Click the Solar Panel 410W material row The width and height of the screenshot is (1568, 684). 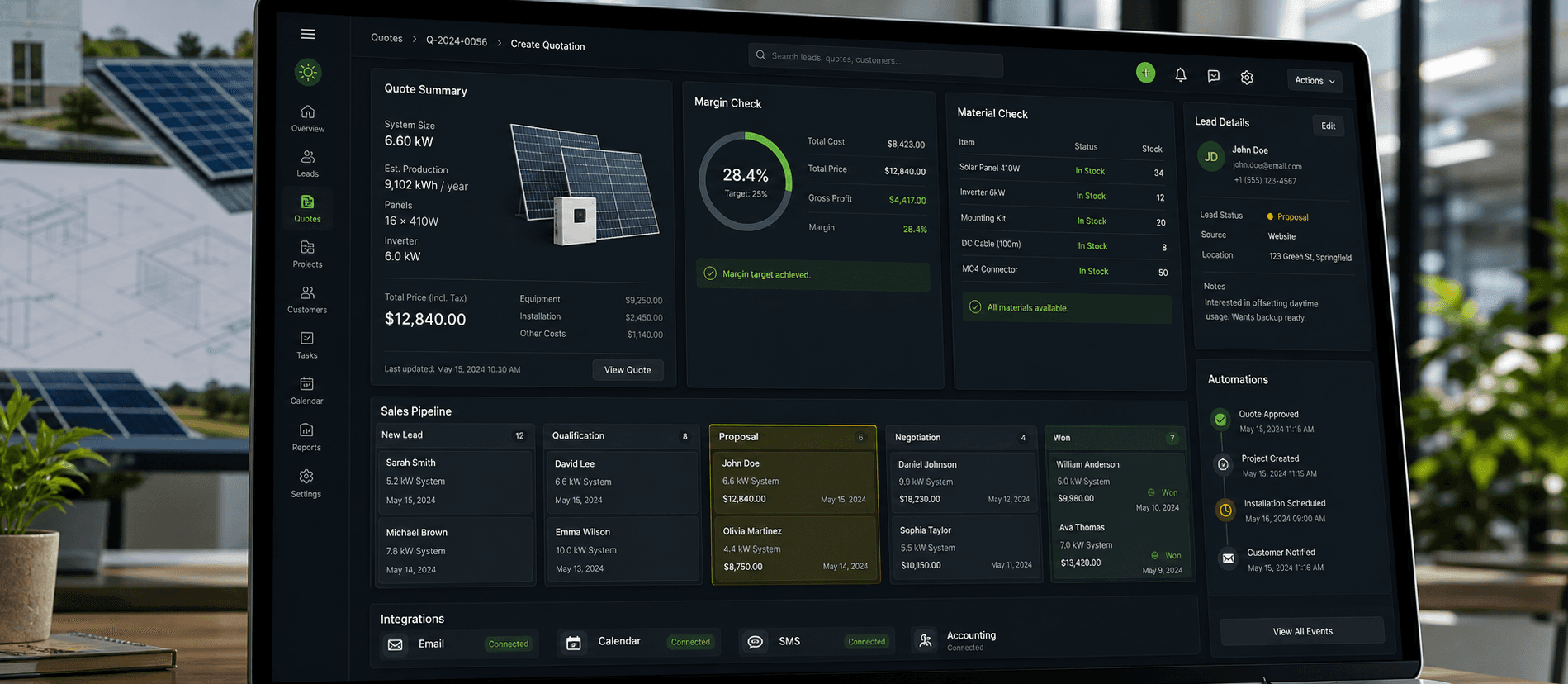tap(1061, 170)
